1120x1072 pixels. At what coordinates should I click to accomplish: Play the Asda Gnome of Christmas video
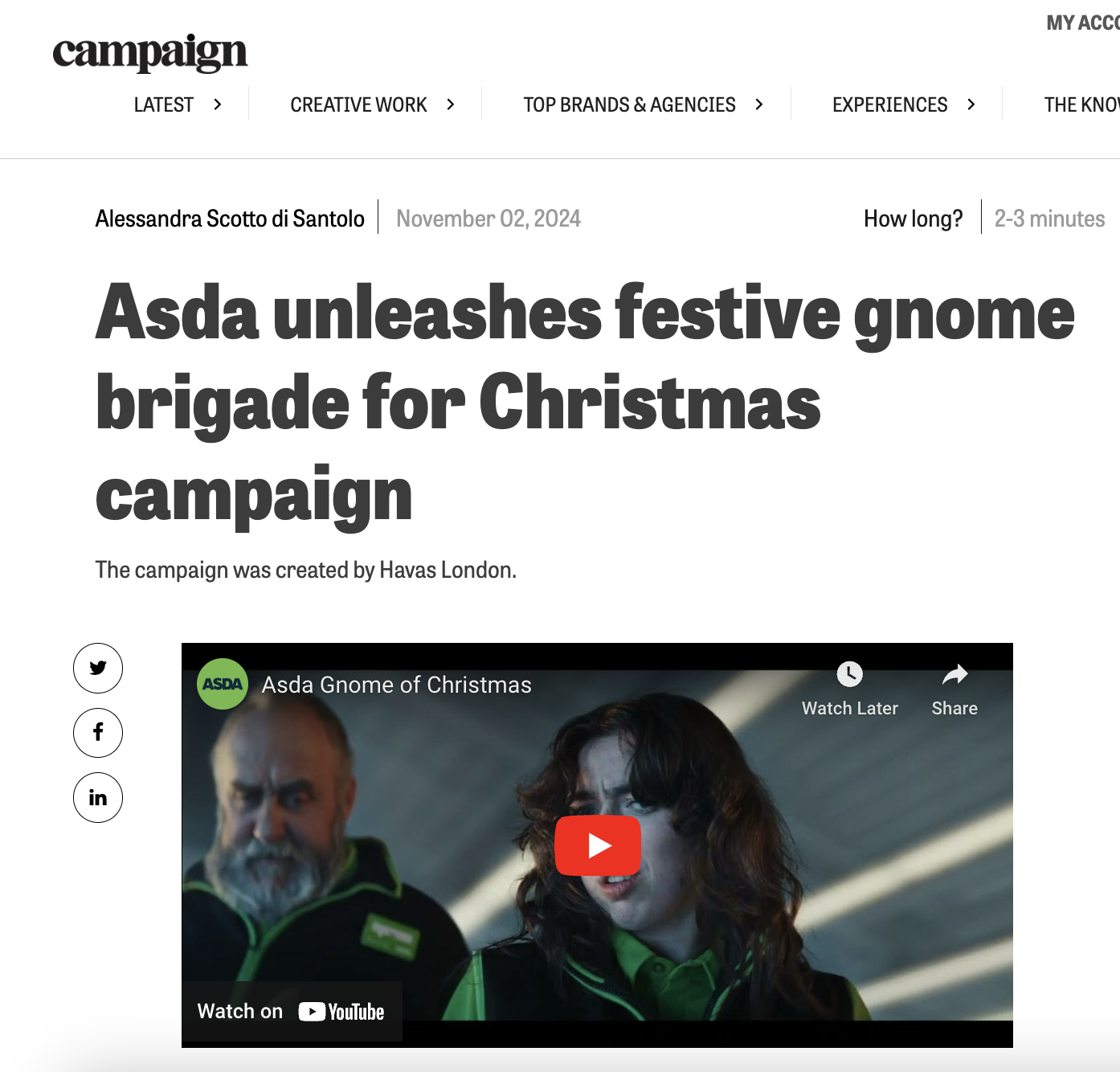click(598, 845)
